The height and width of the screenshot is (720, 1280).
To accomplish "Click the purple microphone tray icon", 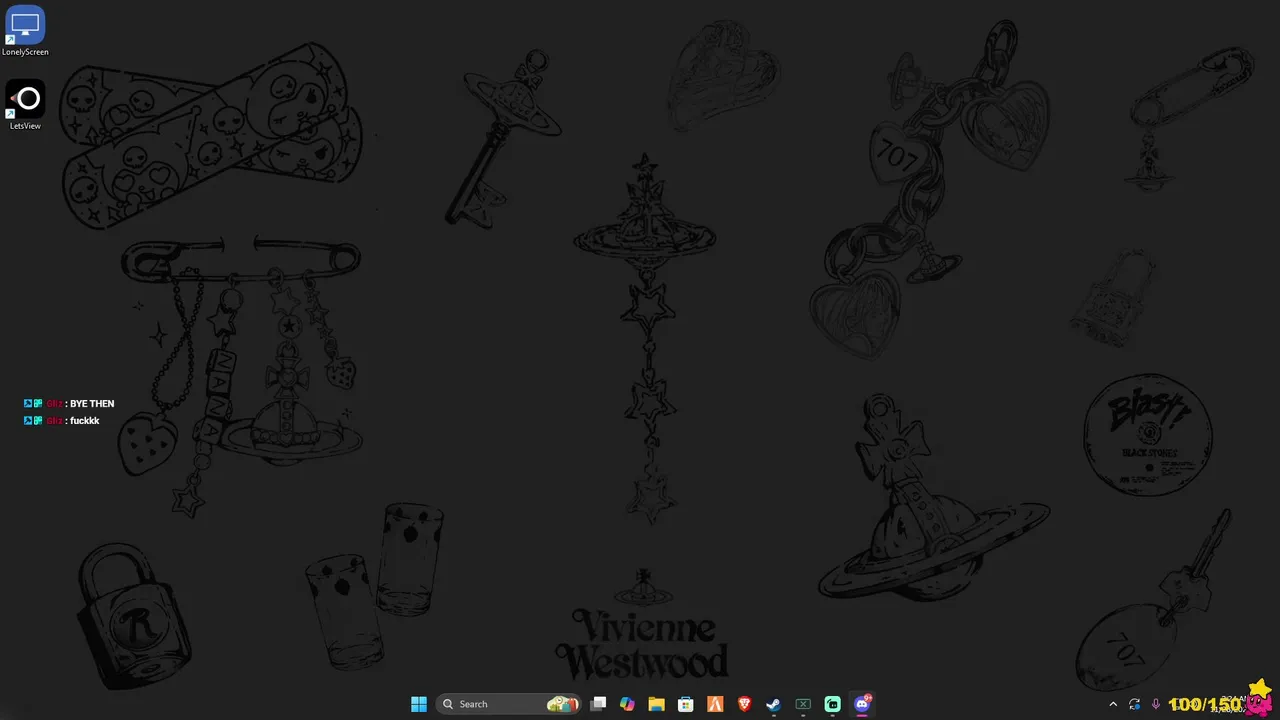I will click(1156, 704).
